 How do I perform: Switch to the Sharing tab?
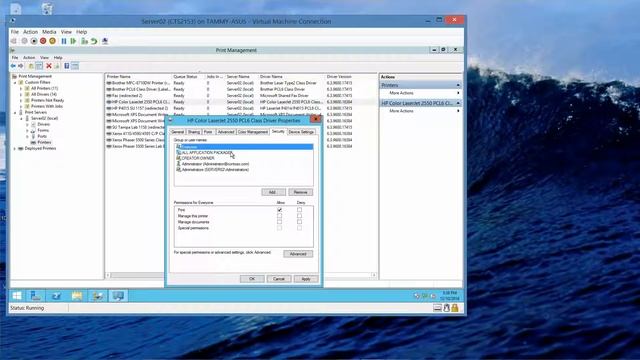[x=194, y=132]
